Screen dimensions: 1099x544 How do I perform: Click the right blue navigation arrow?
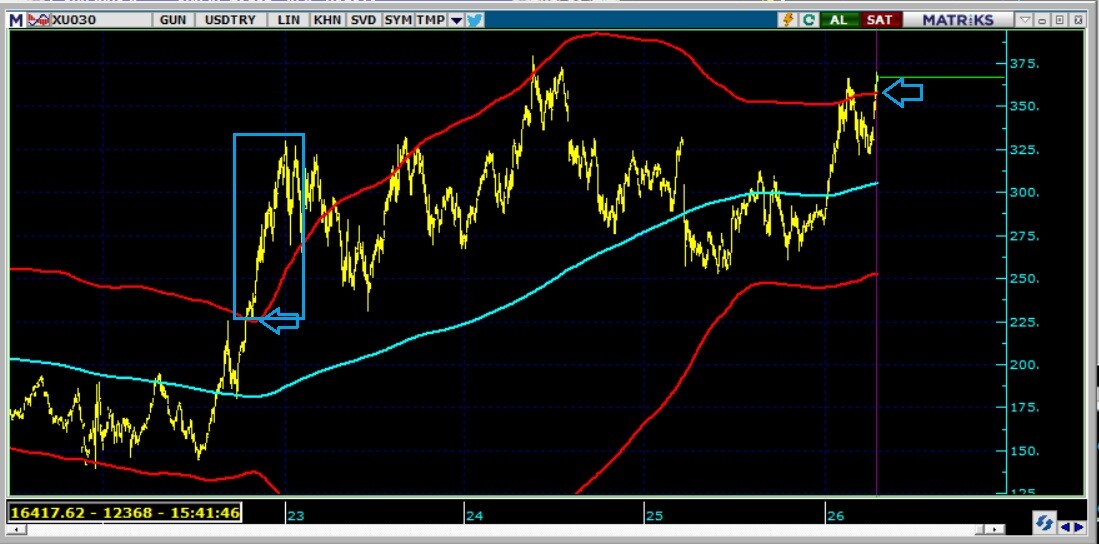(x=1077, y=527)
